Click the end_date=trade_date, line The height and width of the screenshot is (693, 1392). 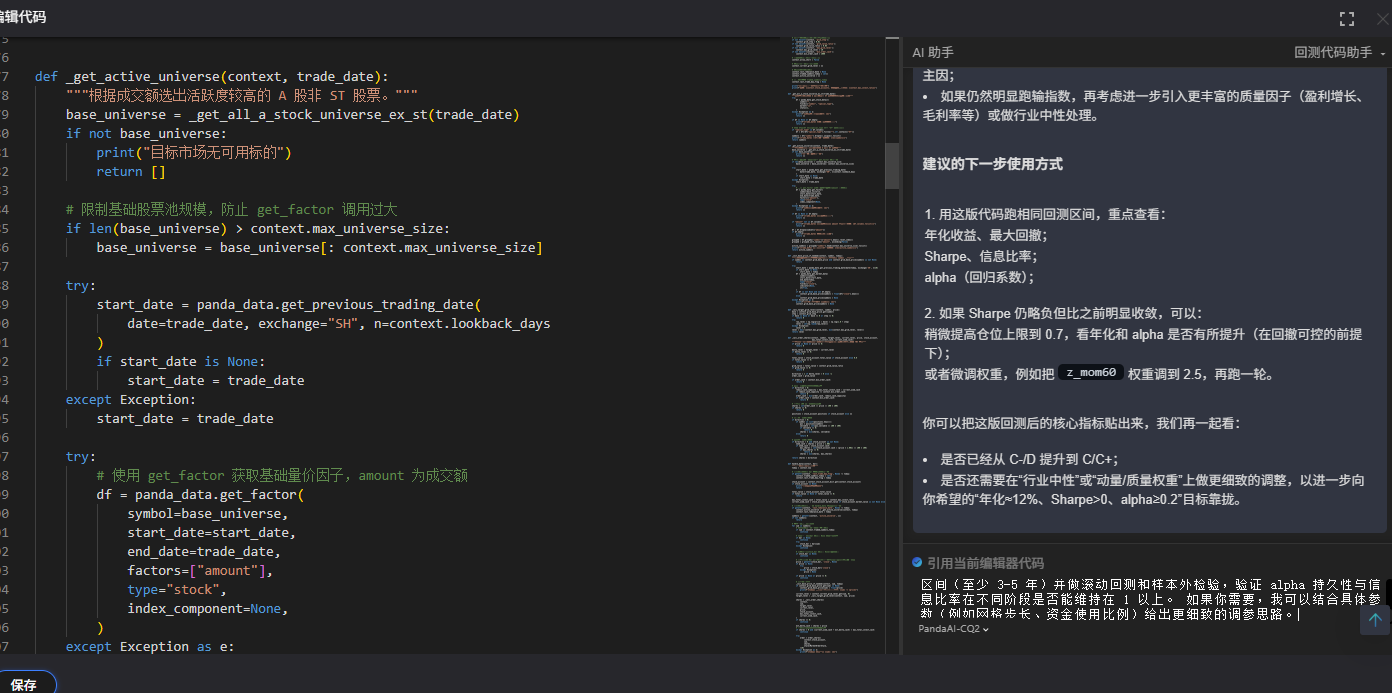204,551
